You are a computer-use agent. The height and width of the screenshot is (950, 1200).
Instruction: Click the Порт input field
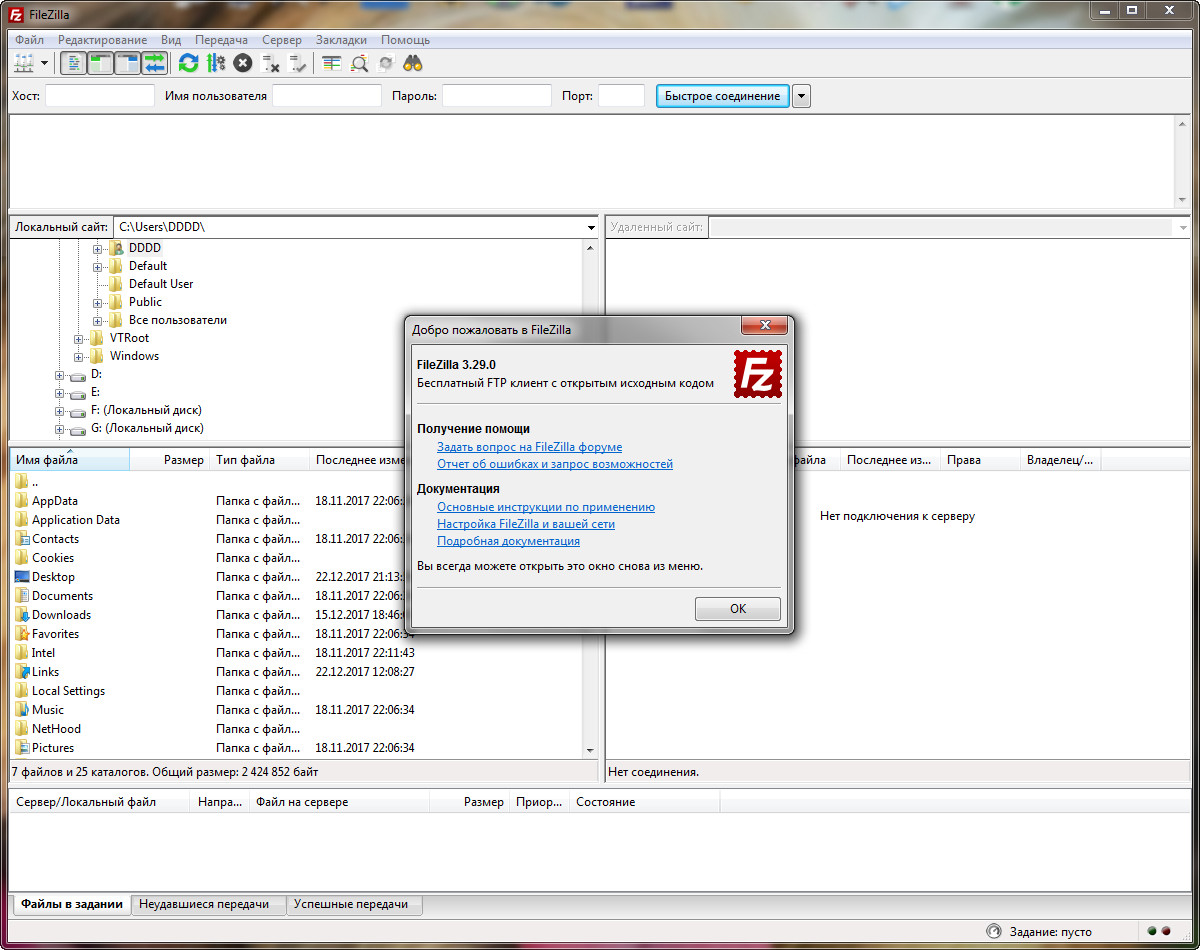click(x=621, y=96)
